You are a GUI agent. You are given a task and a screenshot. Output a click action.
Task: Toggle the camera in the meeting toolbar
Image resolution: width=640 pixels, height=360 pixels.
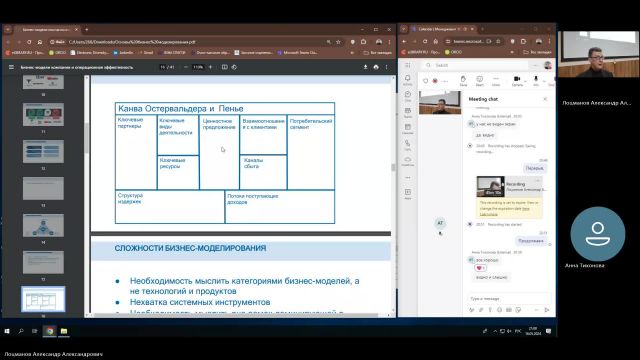tap(517, 80)
